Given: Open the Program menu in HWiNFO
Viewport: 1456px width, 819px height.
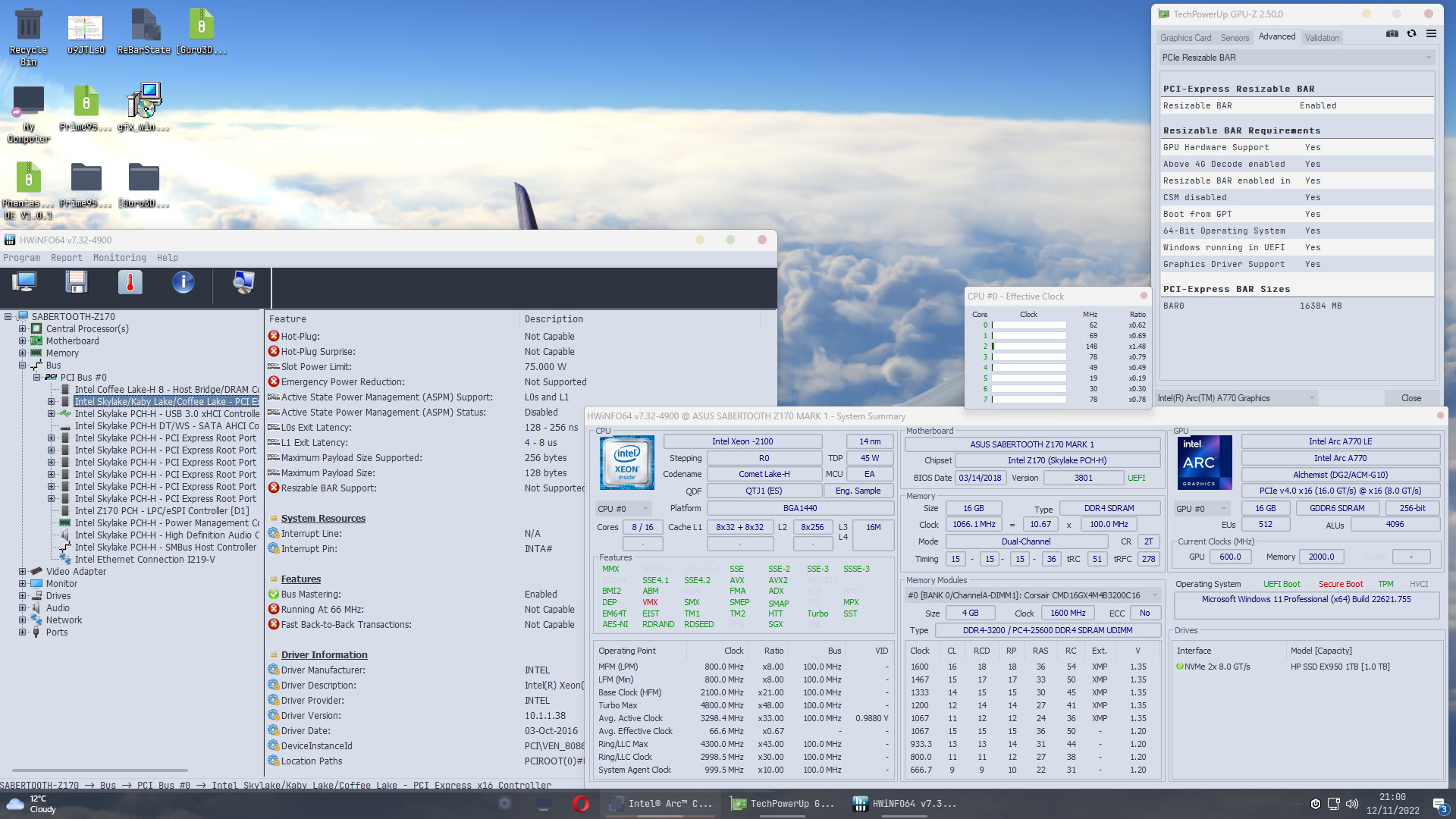Looking at the screenshot, I should (22, 258).
